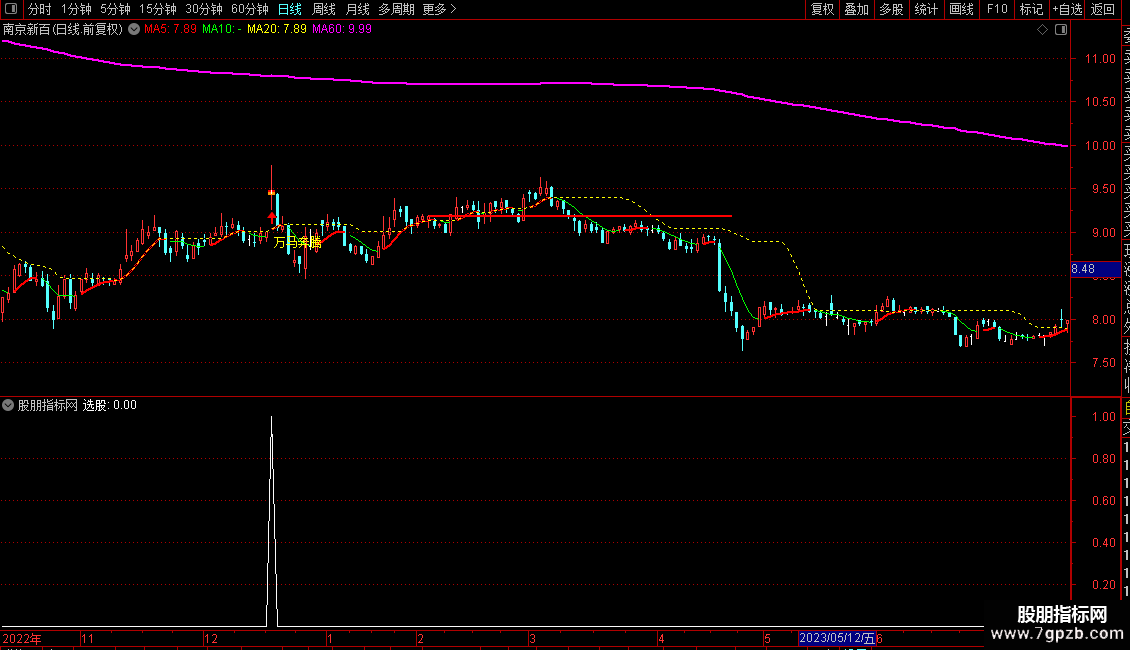Click the 叠加 overlay button
Image resolution: width=1130 pixels, height=650 pixels.
[x=856, y=9]
